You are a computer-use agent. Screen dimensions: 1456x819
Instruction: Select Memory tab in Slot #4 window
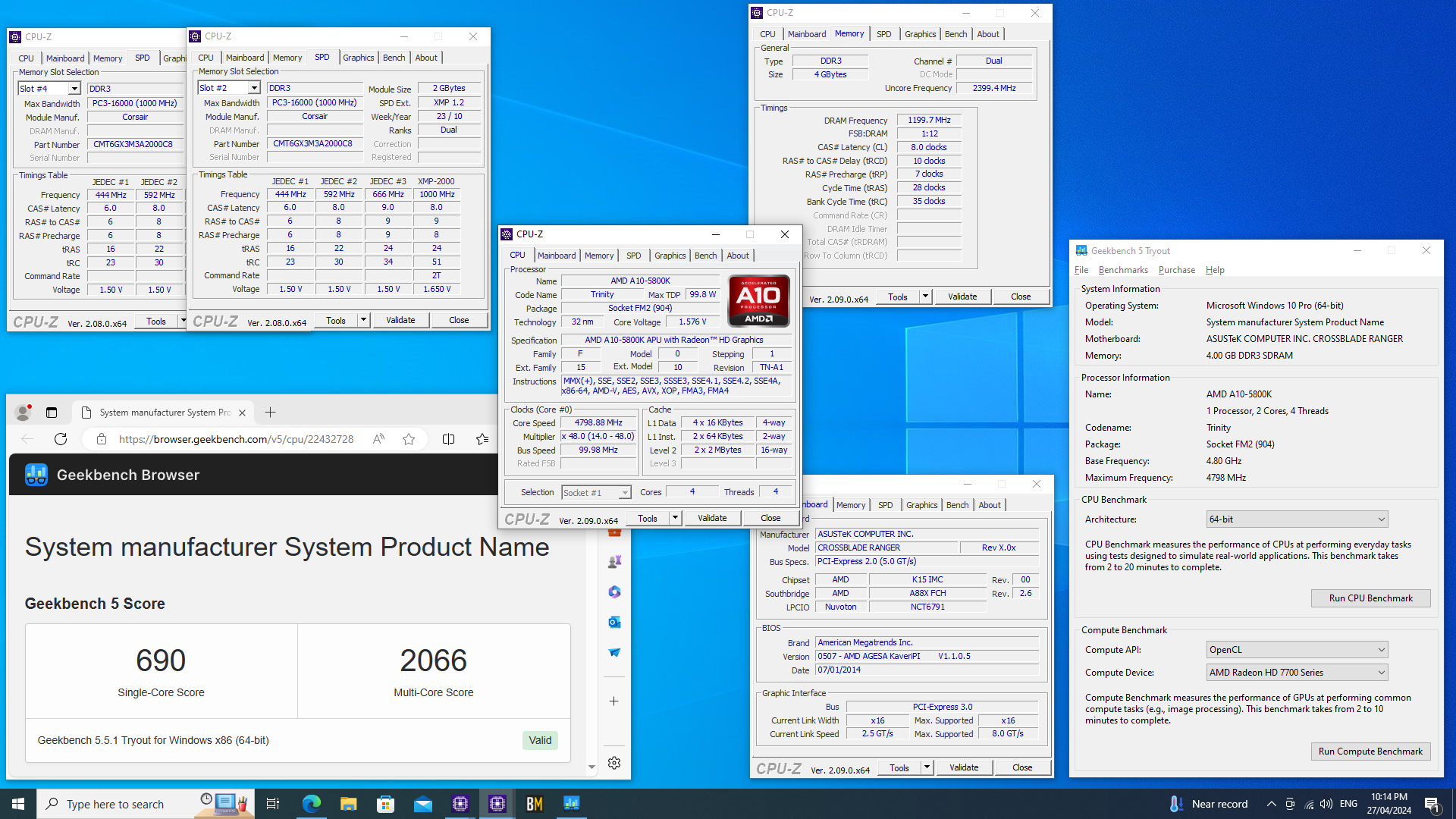click(108, 58)
